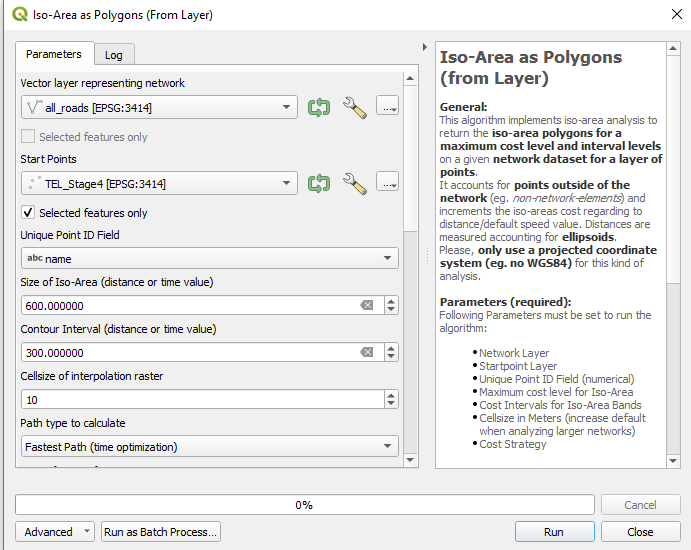
Task: Clear the Size of Iso-Area value
Action: tap(367, 305)
